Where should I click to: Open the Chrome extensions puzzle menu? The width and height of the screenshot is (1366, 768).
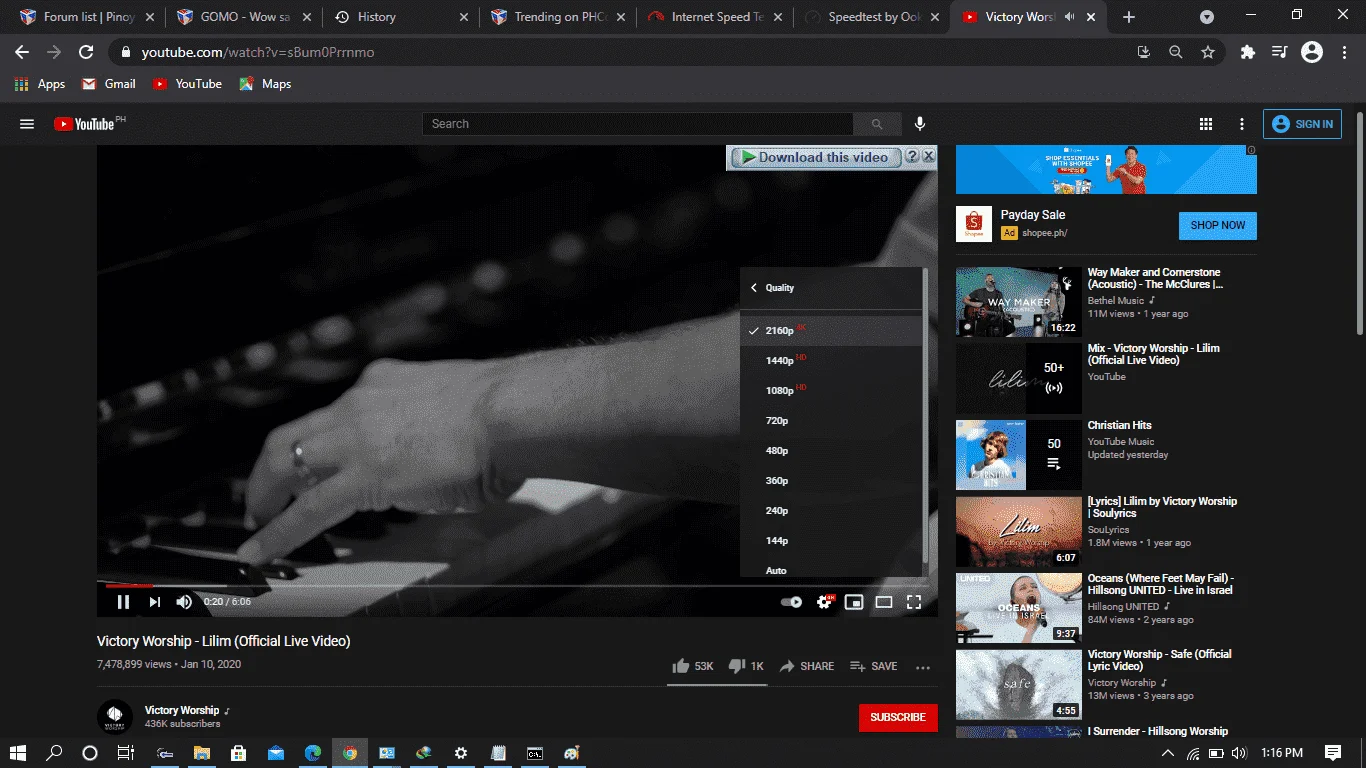1247,52
